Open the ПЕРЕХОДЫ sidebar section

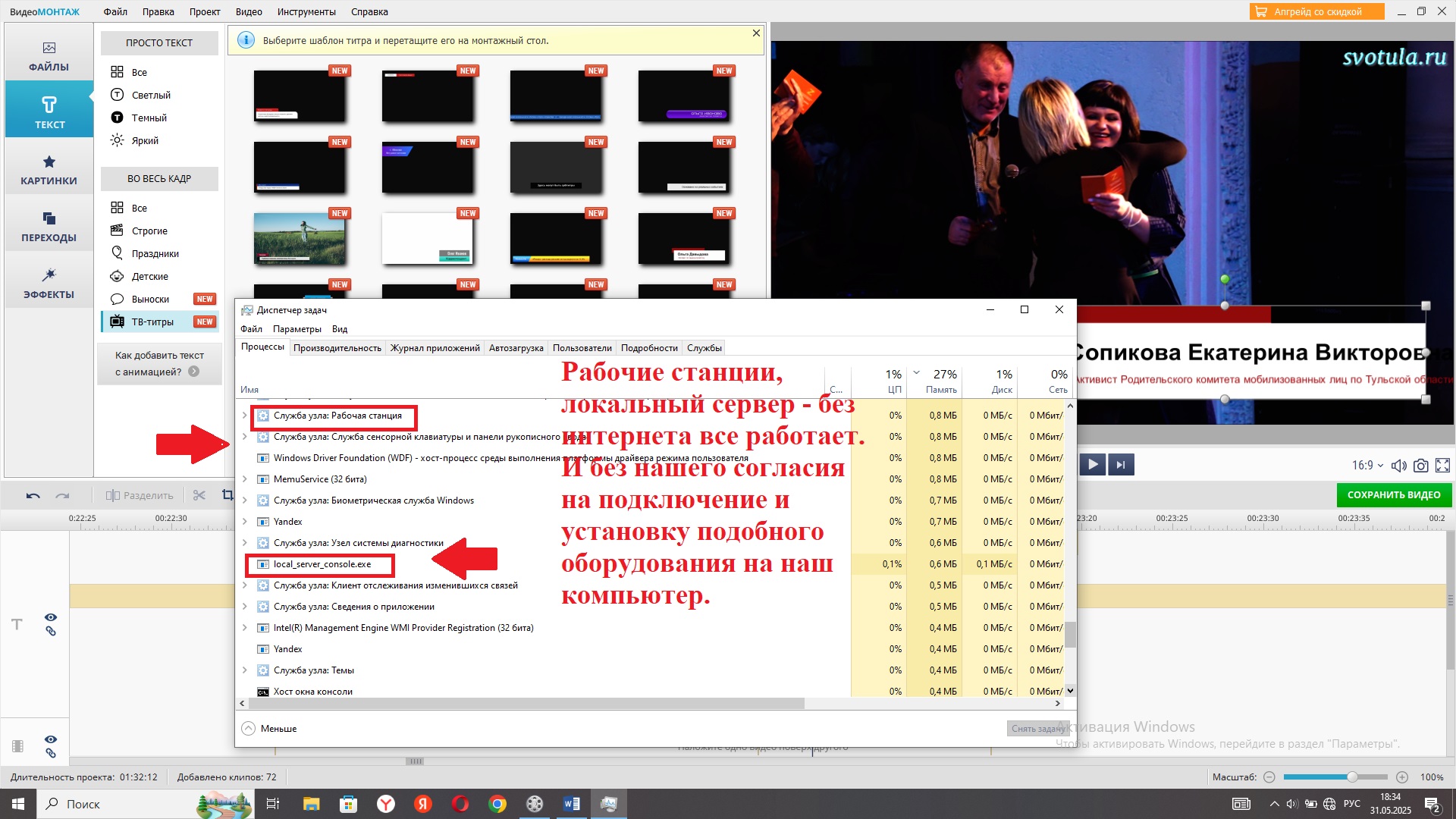pyautogui.click(x=49, y=227)
